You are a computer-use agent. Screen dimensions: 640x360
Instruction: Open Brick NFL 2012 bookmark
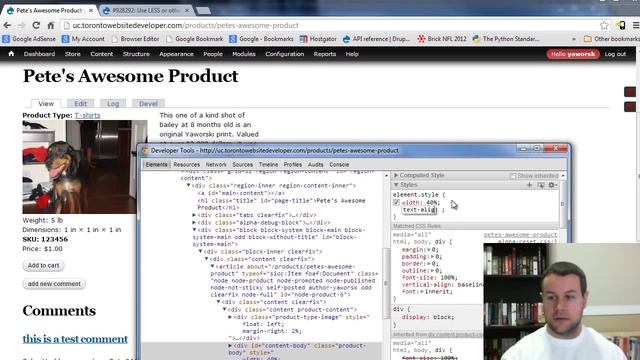(441, 39)
